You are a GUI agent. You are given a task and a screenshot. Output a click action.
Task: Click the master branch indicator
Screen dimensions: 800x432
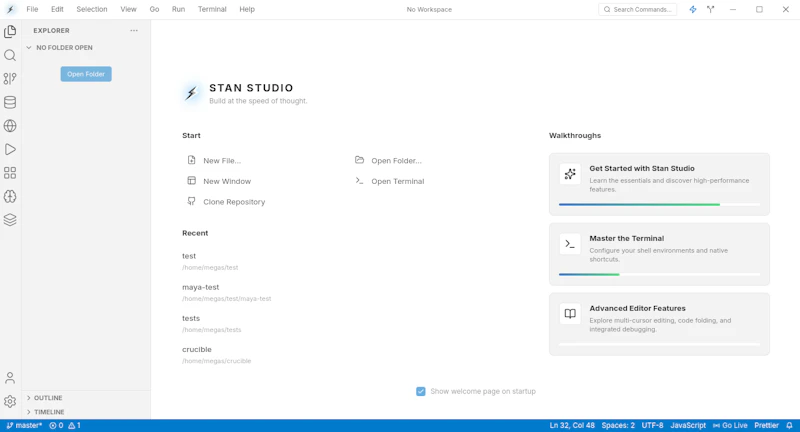click(x=24, y=425)
